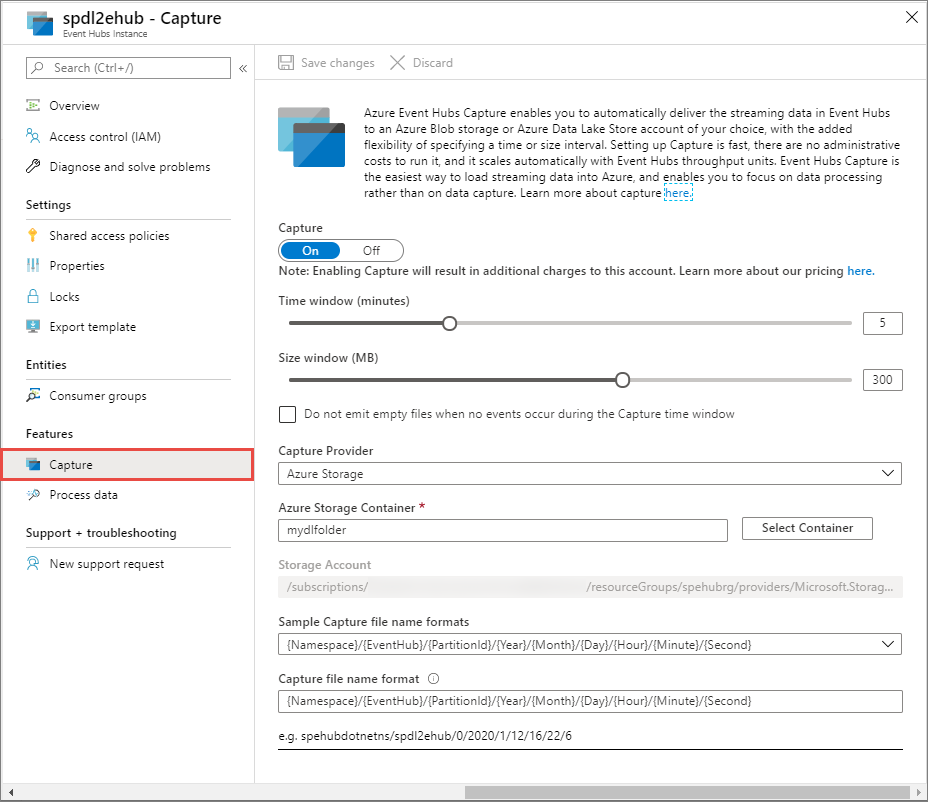Click the Discard X icon
Viewport: 928px width, 802px height.
point(397,63)
